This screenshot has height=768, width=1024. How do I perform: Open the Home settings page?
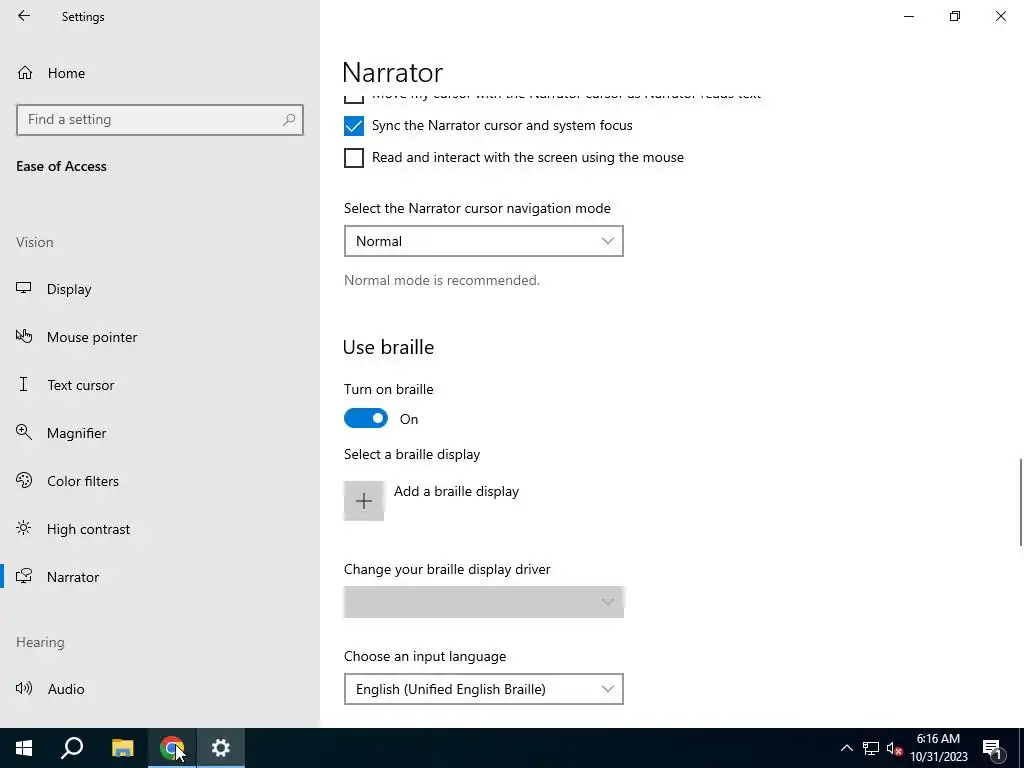[66, 73]
